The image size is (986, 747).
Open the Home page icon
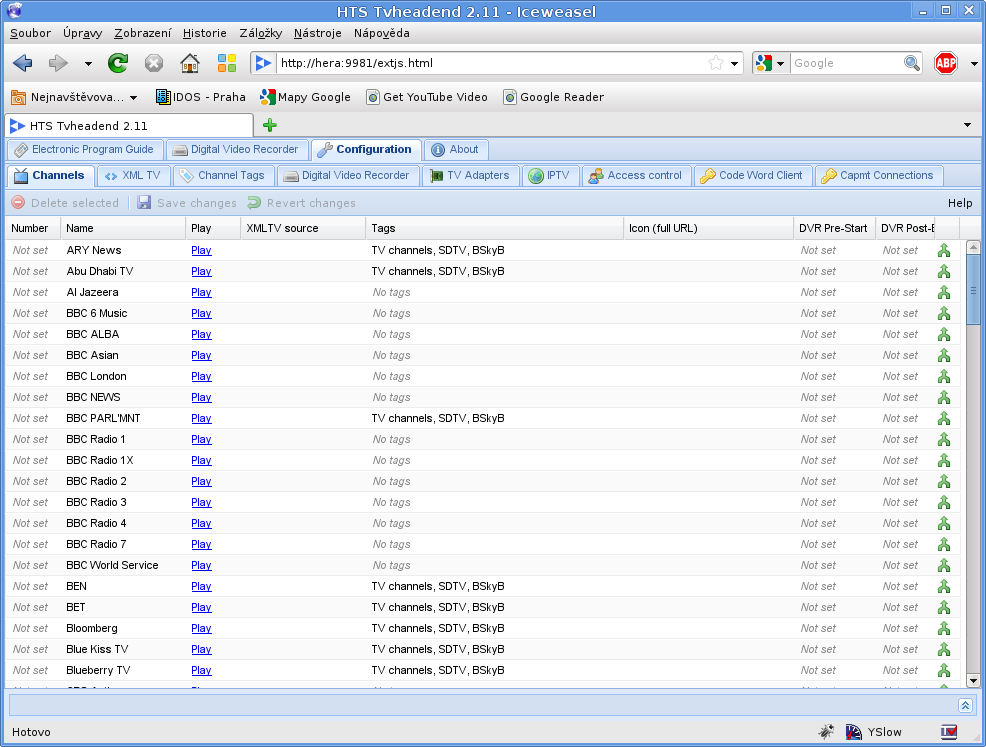[x=189, y=63]
